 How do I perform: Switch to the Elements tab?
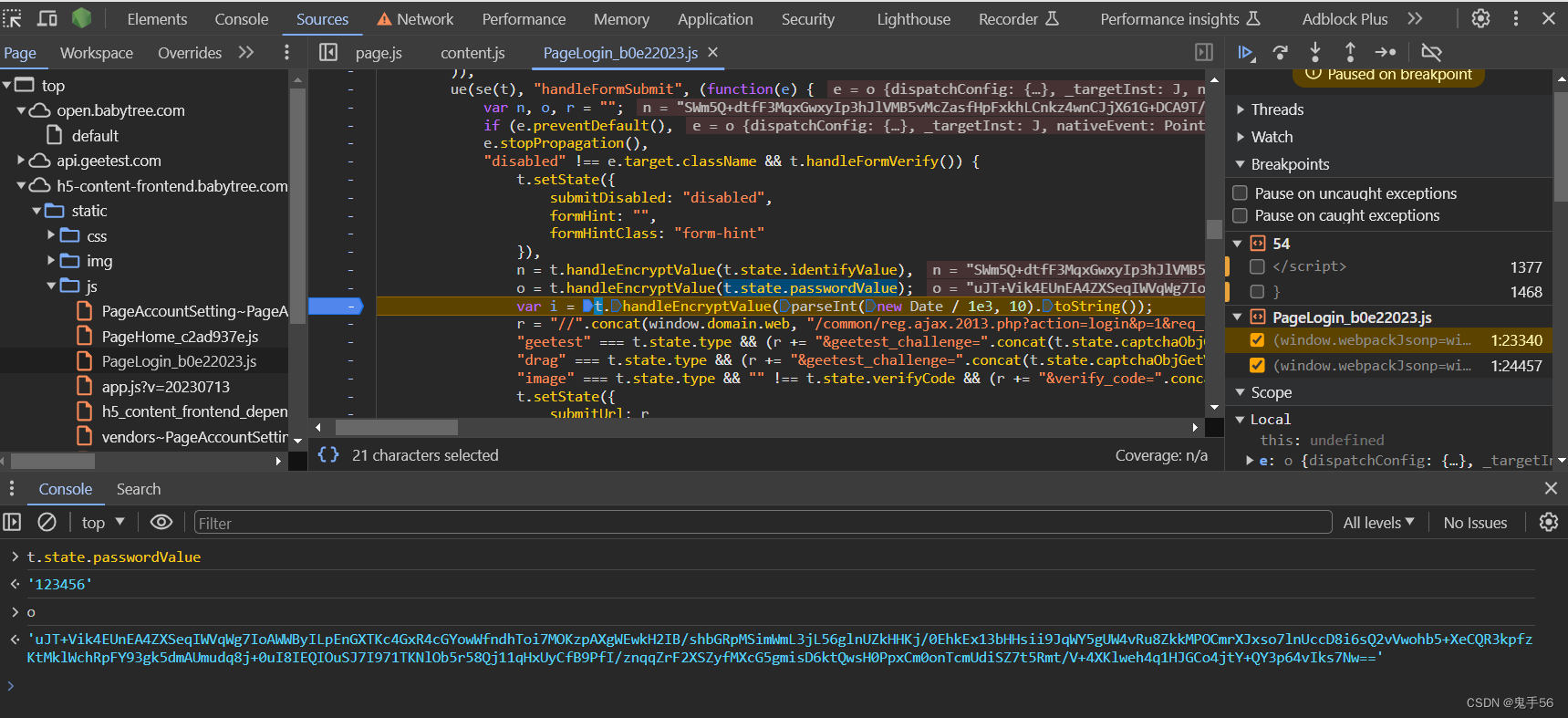tap(157, 19)
